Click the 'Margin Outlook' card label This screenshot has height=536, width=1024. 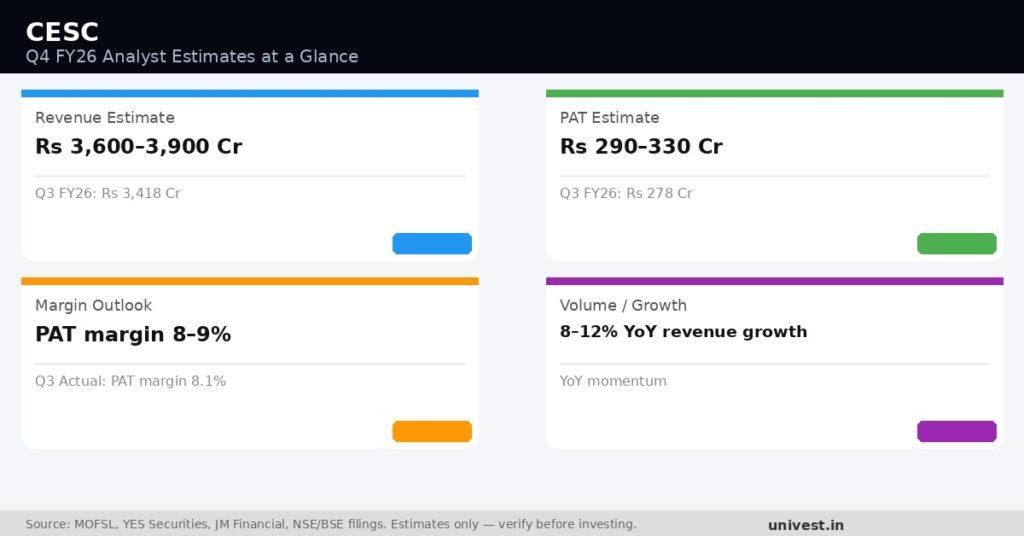[x=93, y=306]
